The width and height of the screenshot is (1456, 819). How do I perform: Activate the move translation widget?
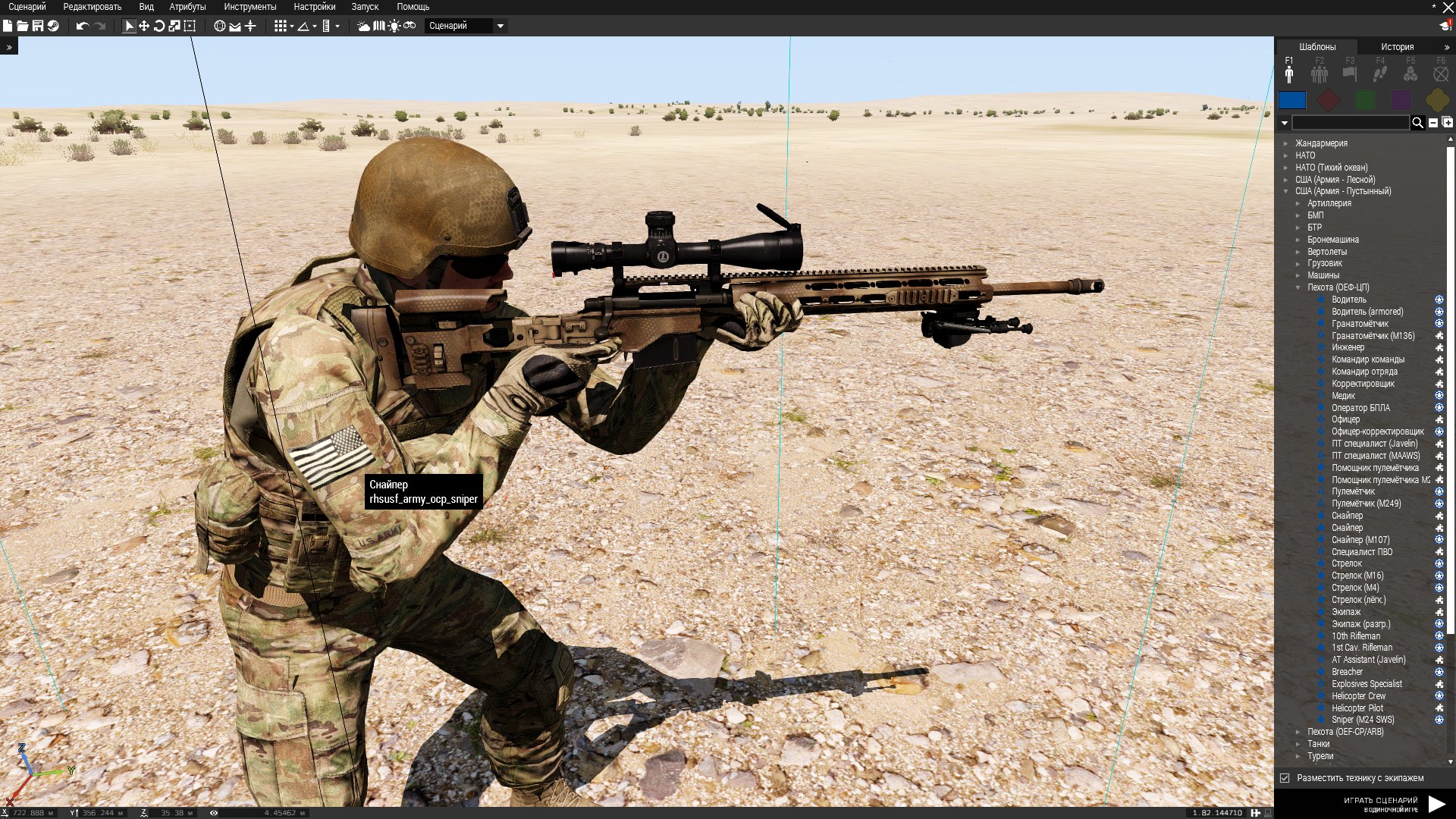coord(144,26)
